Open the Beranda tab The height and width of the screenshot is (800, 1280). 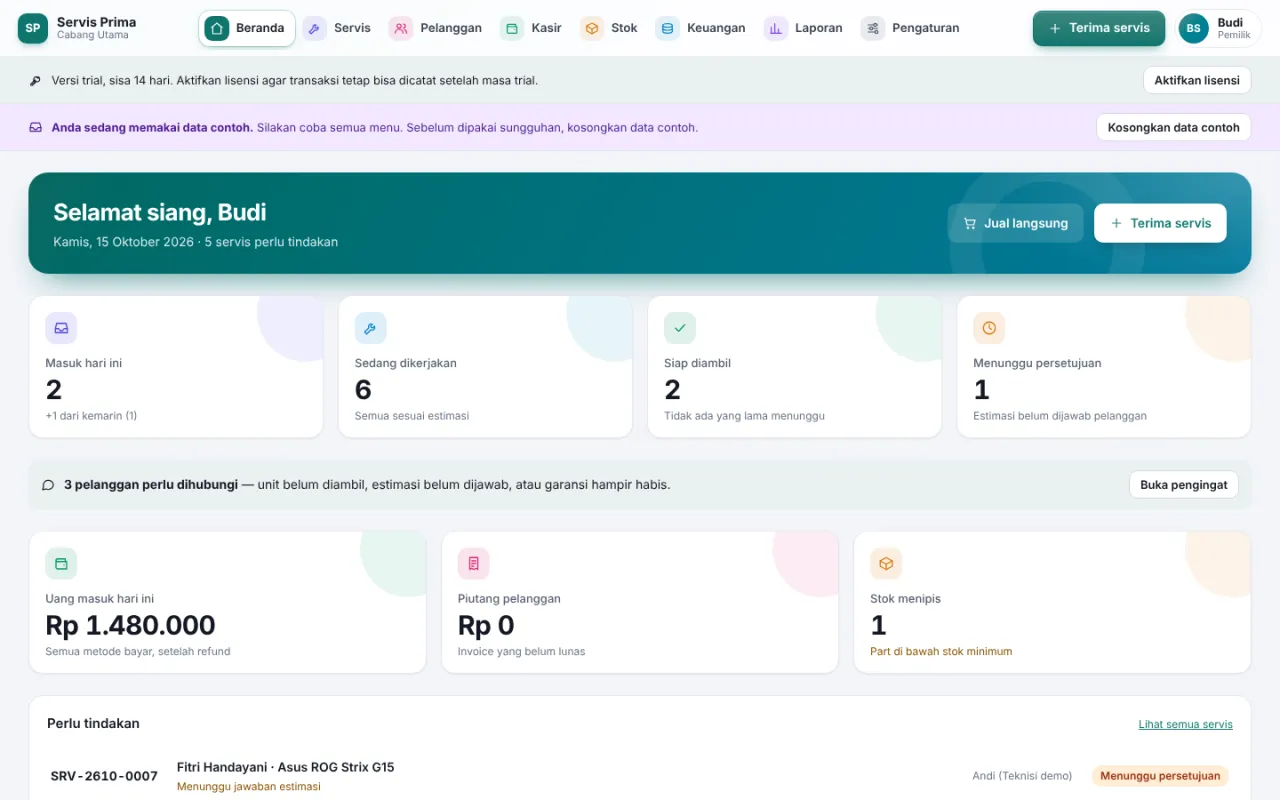pyautogui.click(x=247, y=28)
